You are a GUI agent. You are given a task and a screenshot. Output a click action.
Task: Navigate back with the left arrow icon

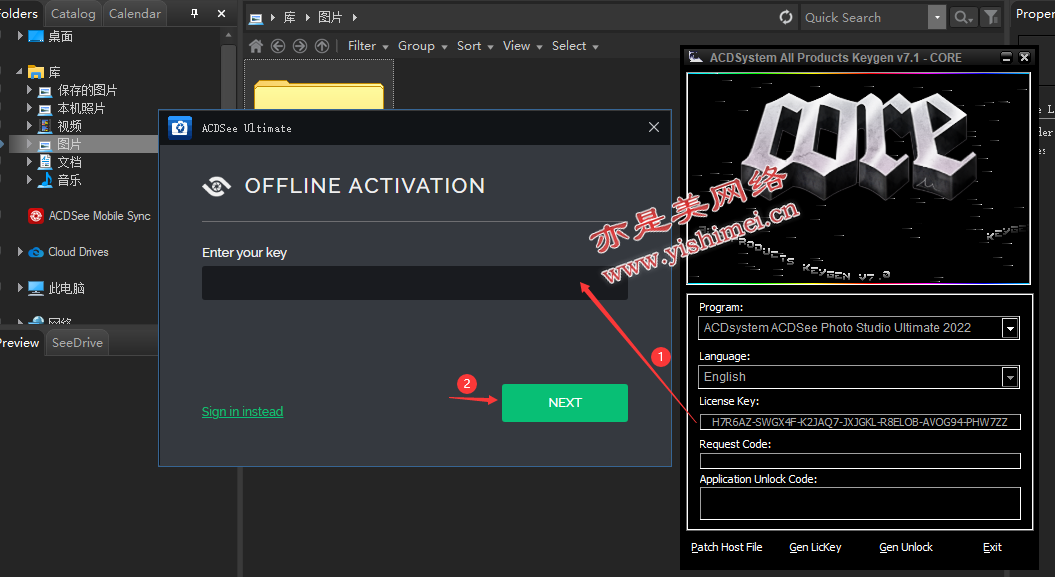(278, 46)
